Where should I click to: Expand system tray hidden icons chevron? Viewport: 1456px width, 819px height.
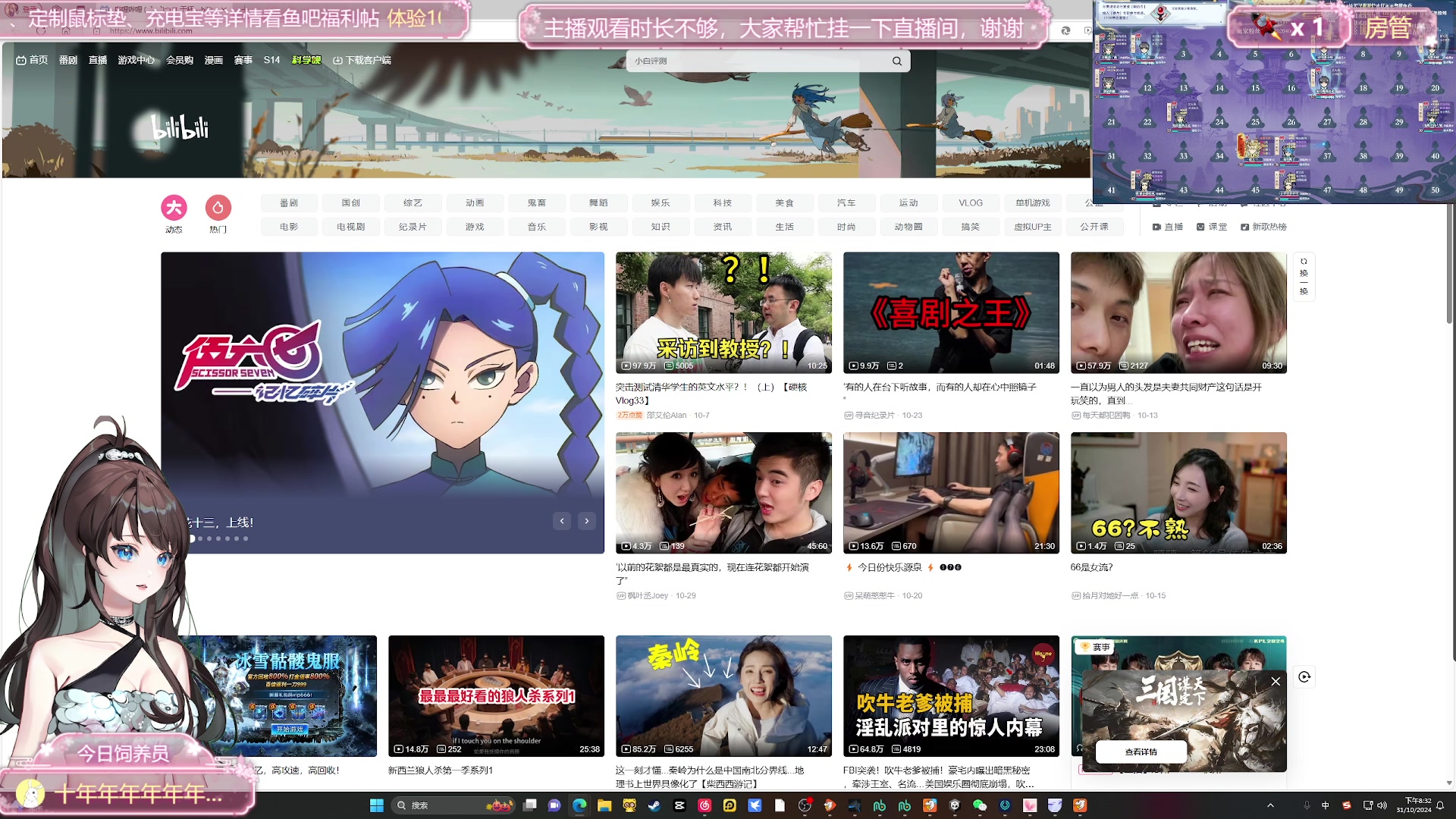(x=1270, y=805)
